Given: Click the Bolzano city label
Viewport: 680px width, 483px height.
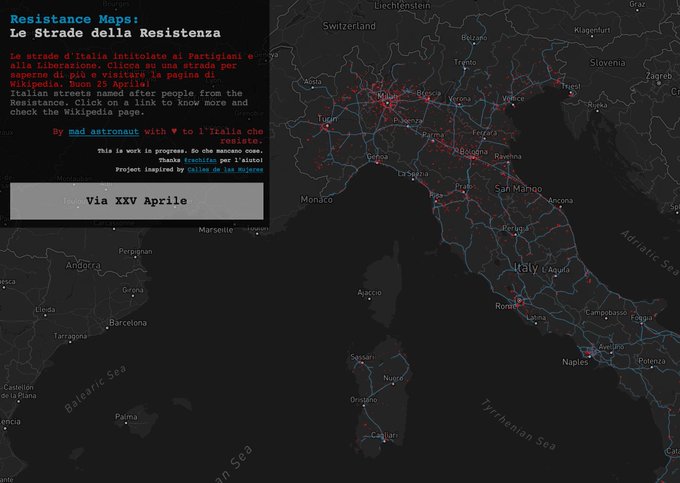Looking at the screenshot, I should 474,38.
